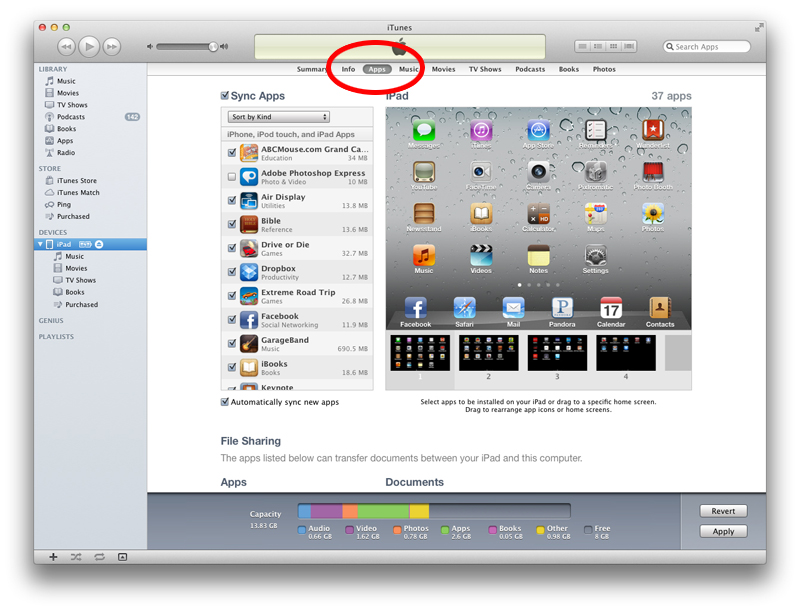Select the Reminders icon on iPad

[595, 131]
